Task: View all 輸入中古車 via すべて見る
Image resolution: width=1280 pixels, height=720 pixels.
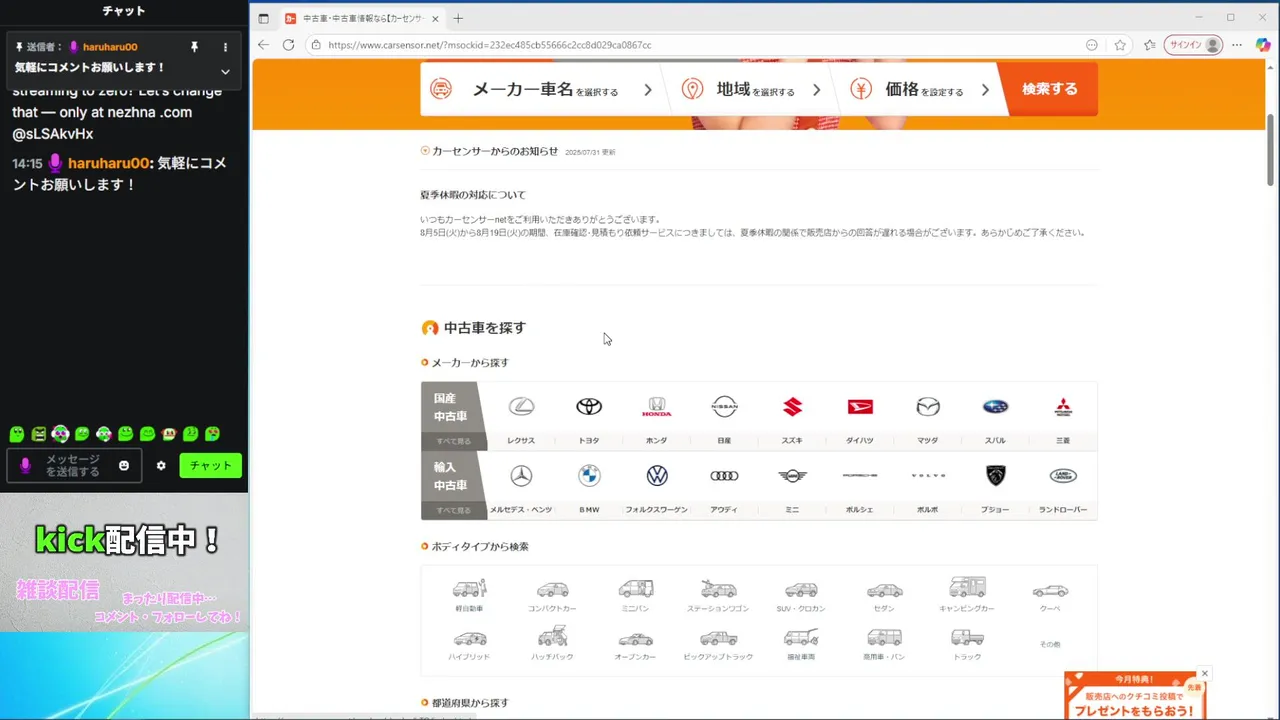Action: pyautogui.click(x=453, y=510)
